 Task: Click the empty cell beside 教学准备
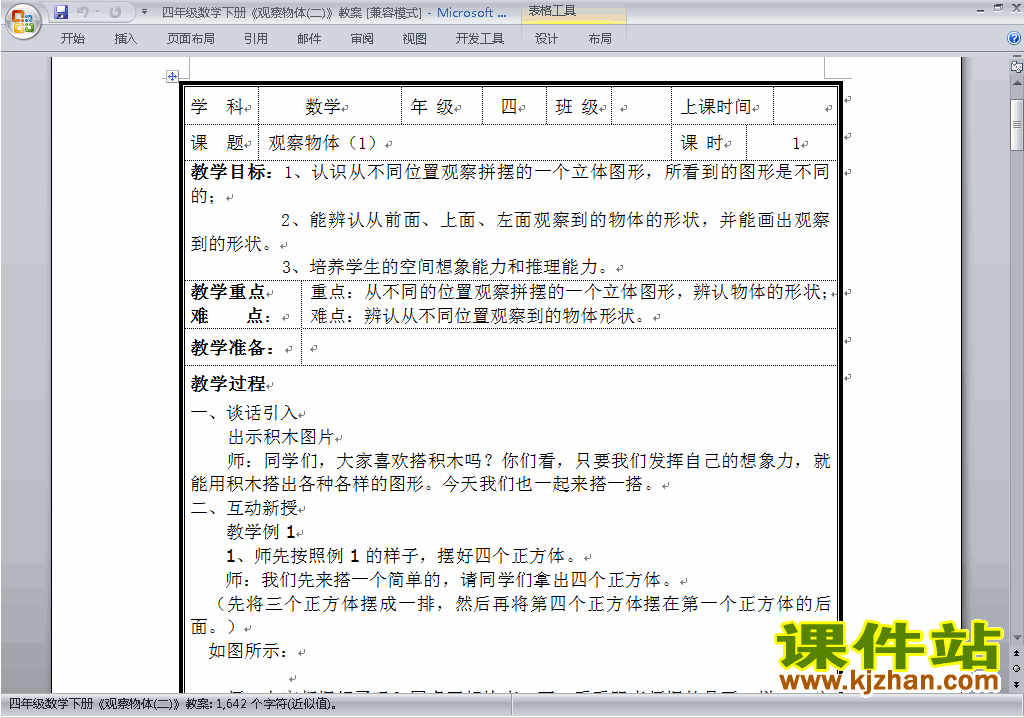[569, 347]
